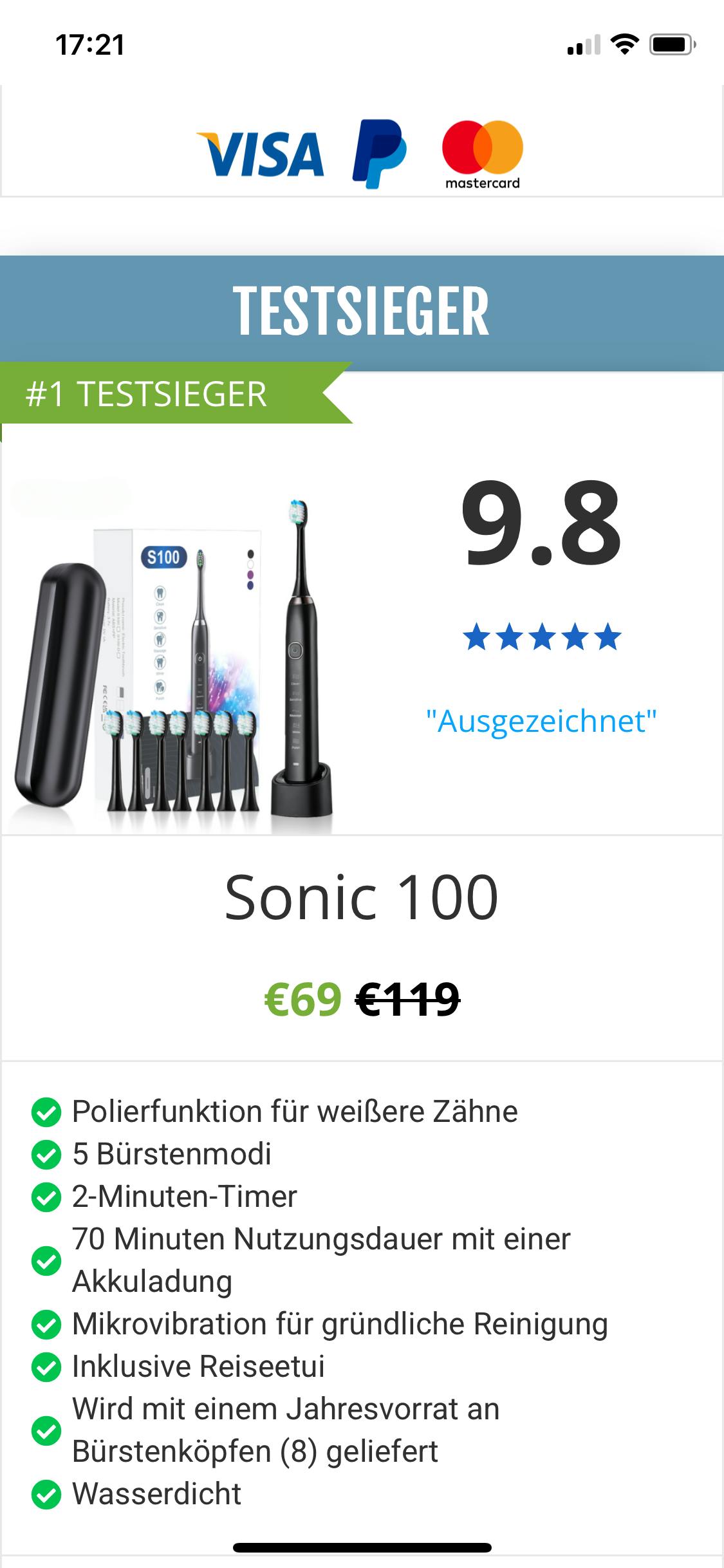Tap the Wi-Fi status icon
Image resolution: width=724 pixels, height=1568 pixels.
[624, 44]
